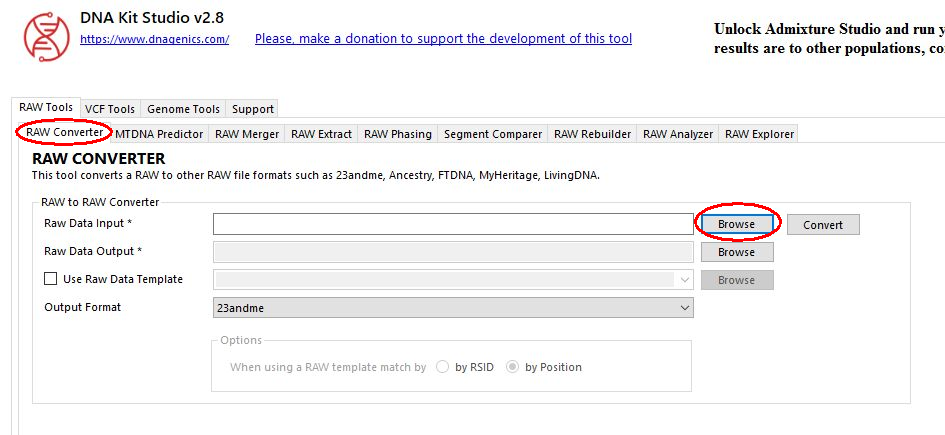Expand the Output Format dropdown
945x435 pixels.
tap(453, 308)
